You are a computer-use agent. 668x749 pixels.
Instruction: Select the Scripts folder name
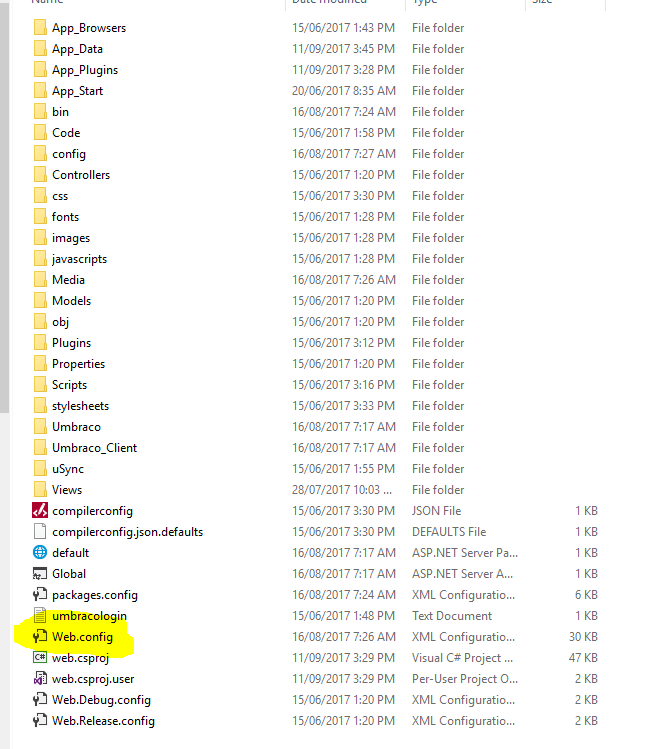(70, 385)
